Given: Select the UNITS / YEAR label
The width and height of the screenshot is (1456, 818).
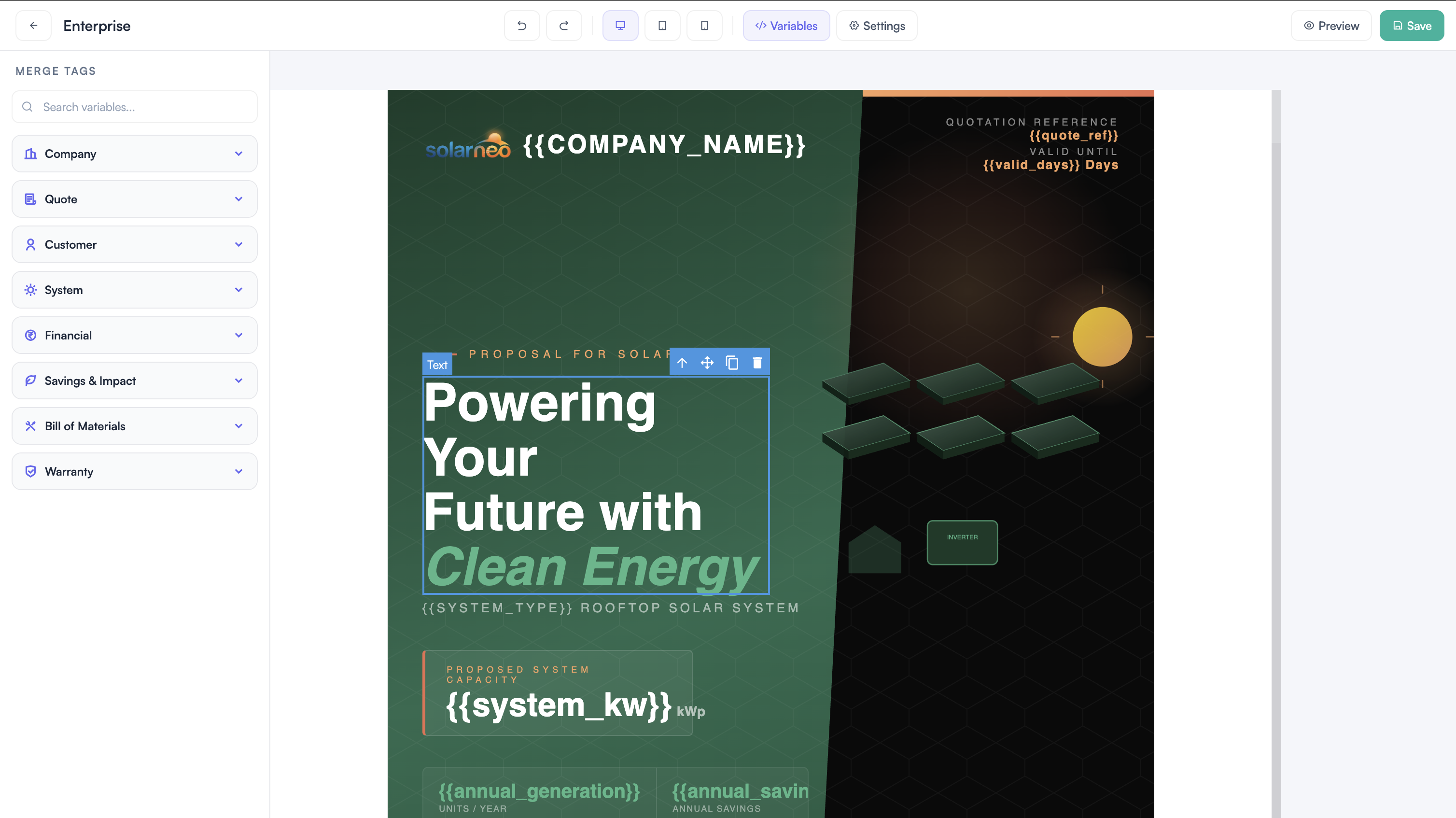Looking at the screenshot, I should pos(473,808).
